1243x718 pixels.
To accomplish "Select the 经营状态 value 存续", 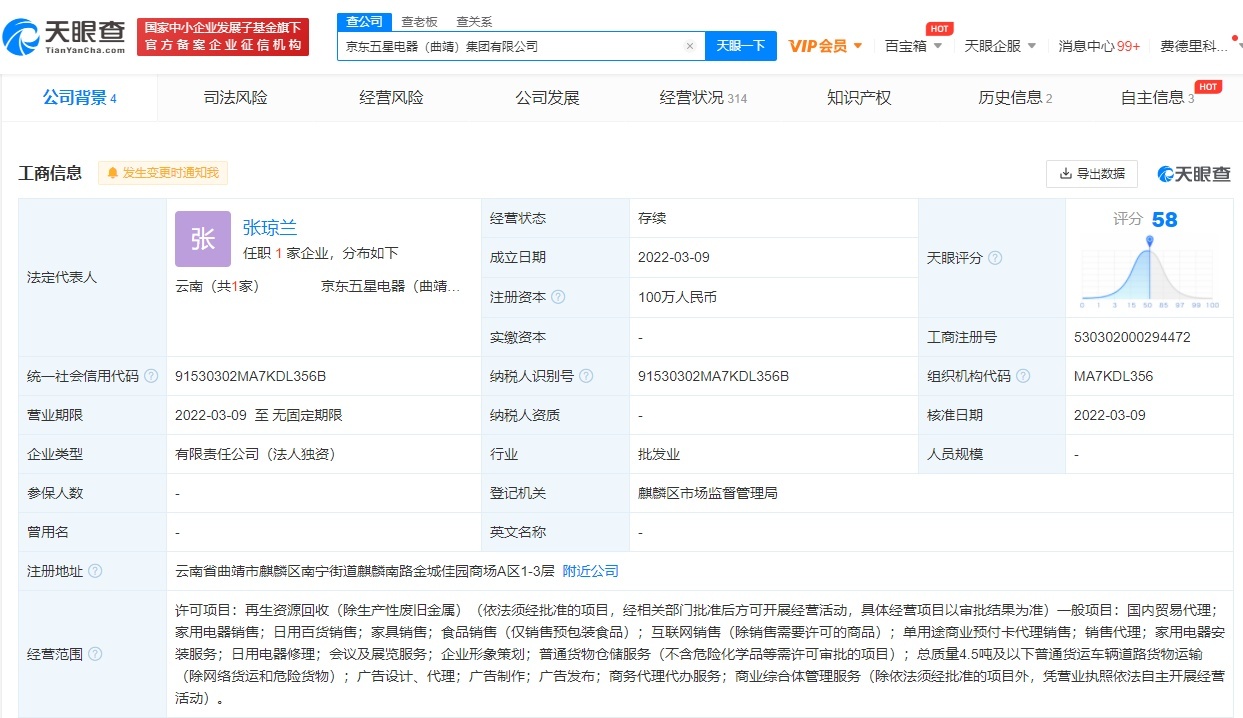I will (x=652, y=218).
